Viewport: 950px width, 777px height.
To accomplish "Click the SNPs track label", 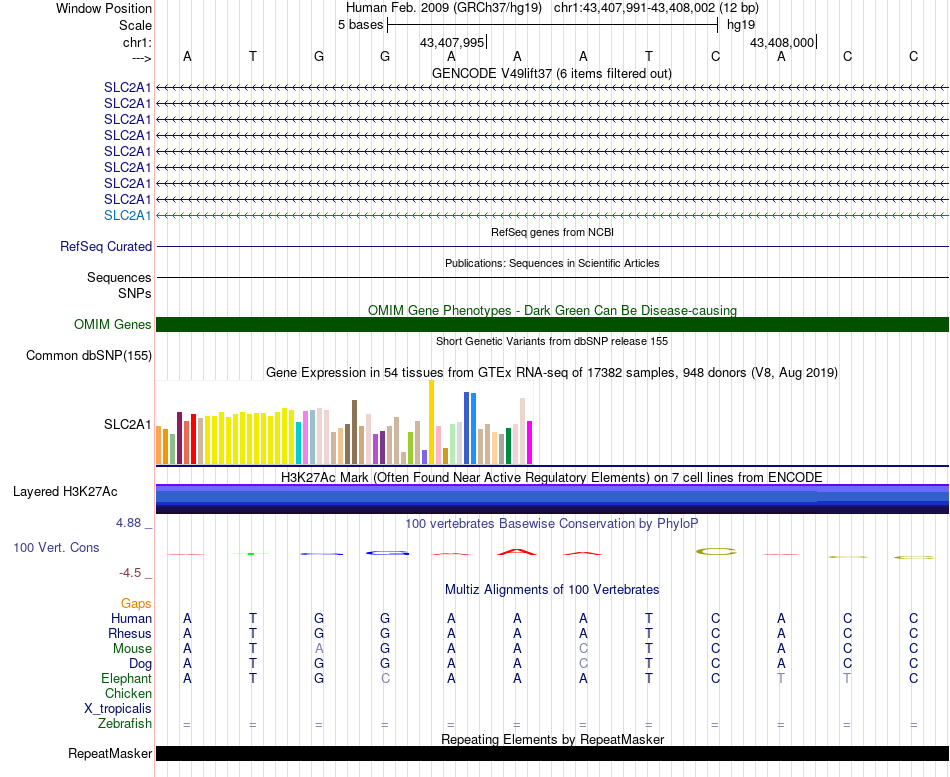I will (135, 293).
